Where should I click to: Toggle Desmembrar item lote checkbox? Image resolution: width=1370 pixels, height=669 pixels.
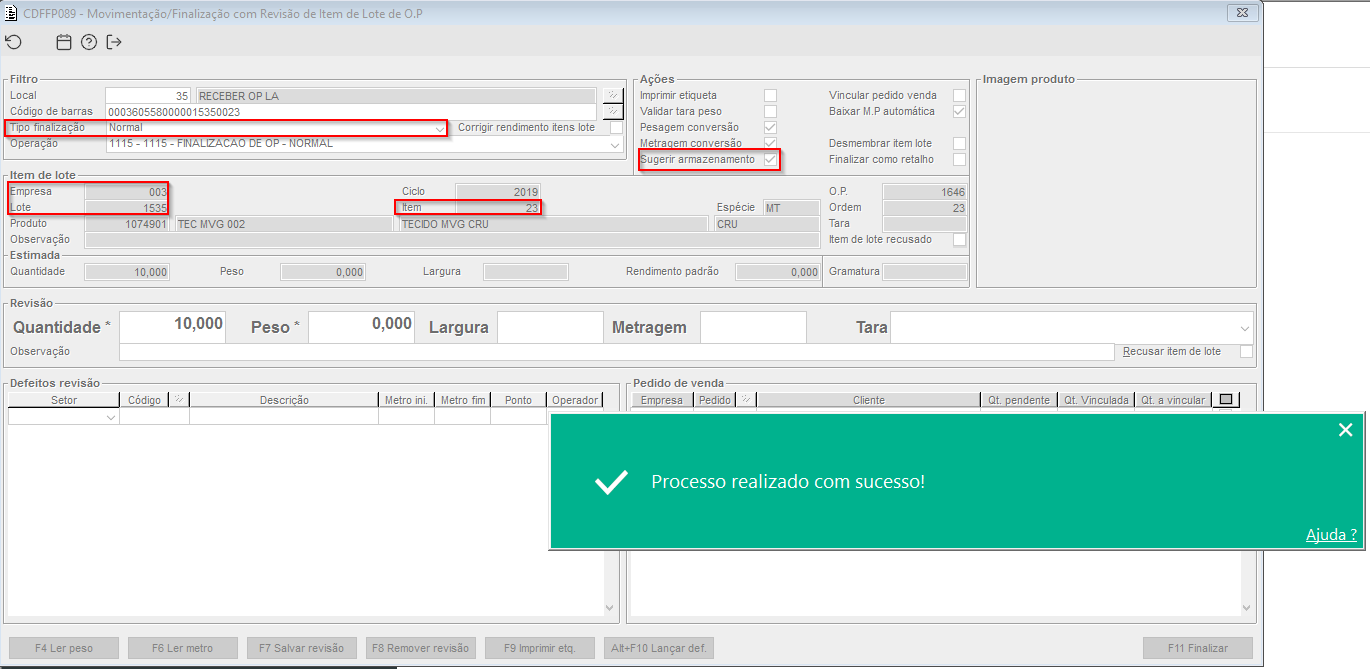click(959, 144)
